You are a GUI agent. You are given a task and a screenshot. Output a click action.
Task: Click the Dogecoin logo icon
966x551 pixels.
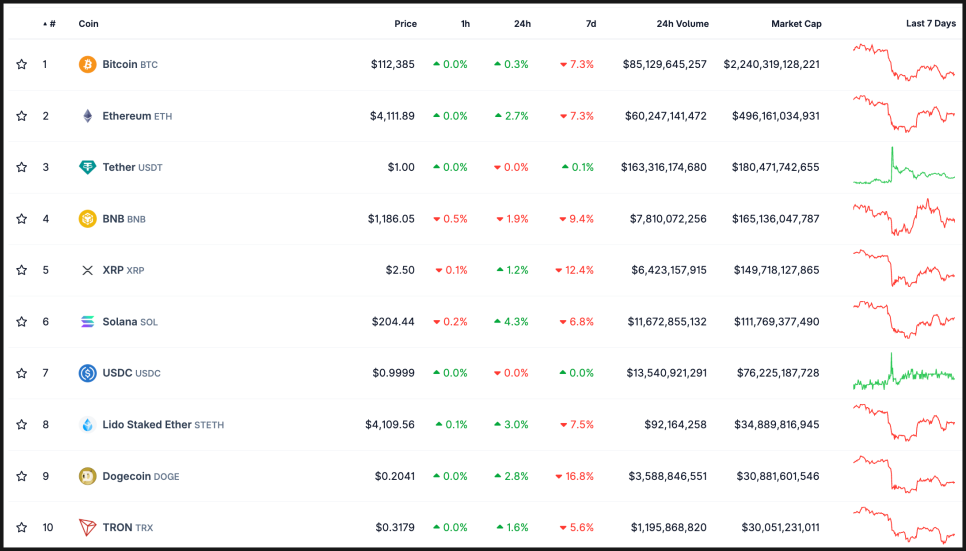[x=88, y=476]
